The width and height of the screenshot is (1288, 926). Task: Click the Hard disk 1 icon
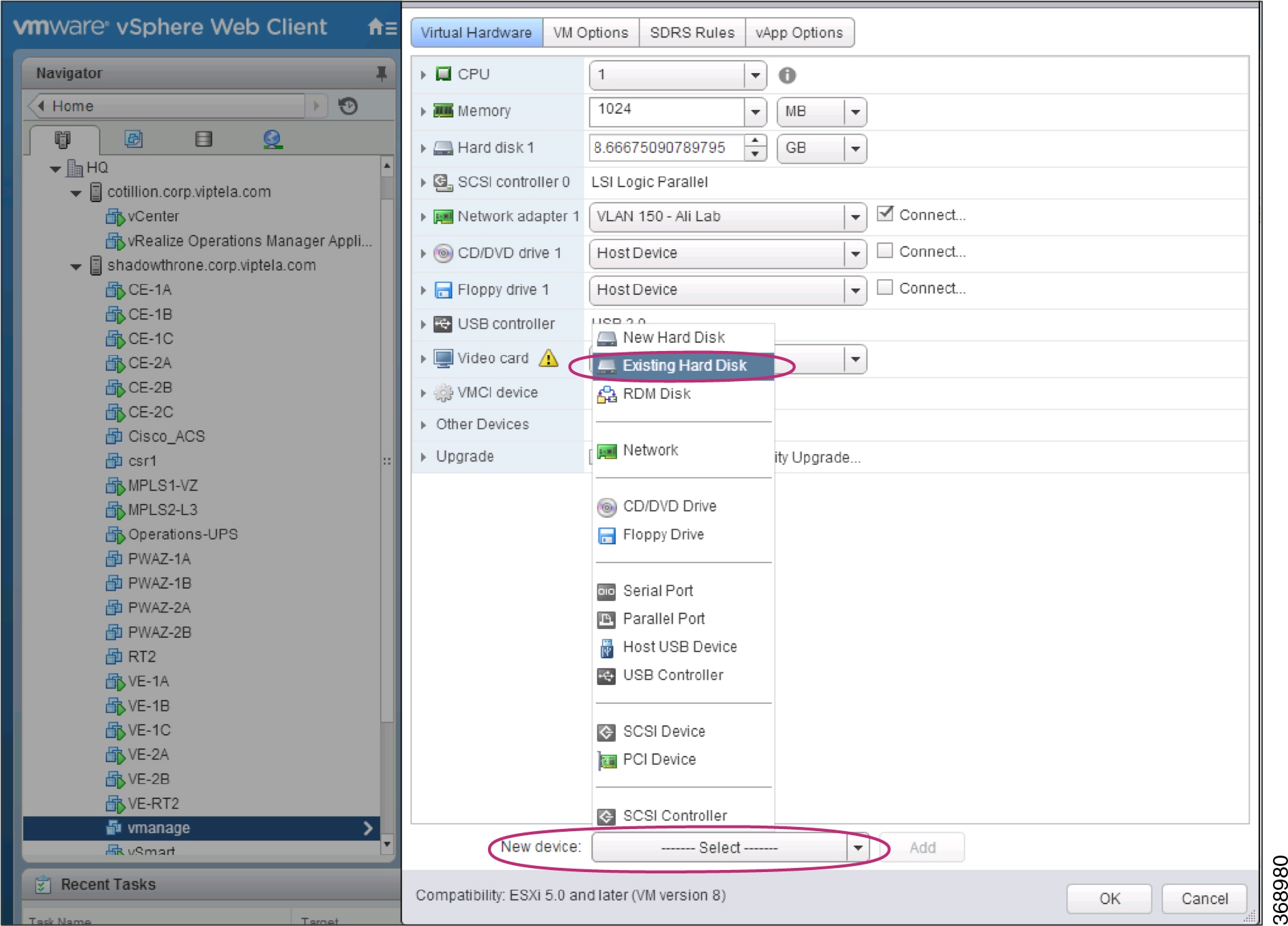tap(444, 148)
